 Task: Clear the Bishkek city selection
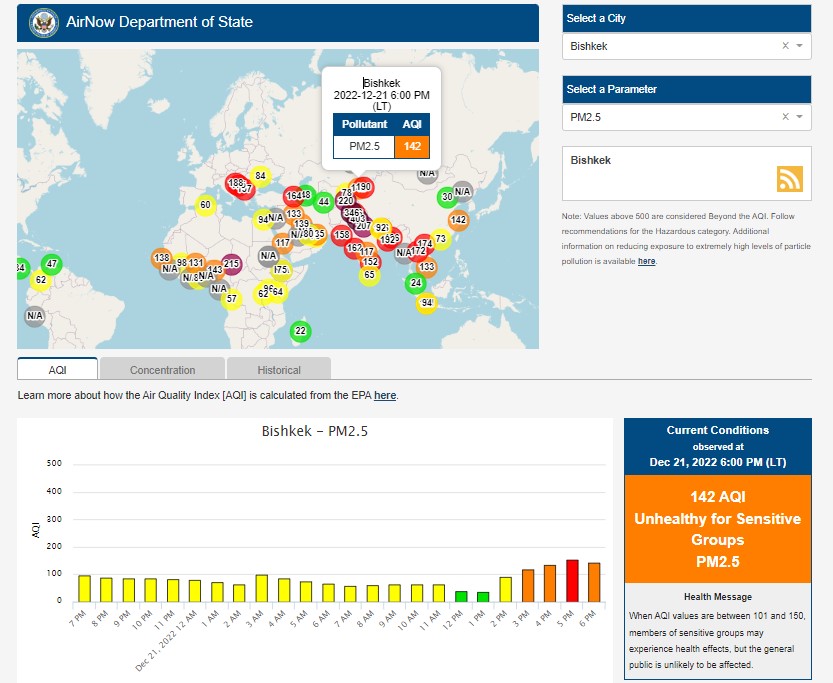(x=785, y=46)
